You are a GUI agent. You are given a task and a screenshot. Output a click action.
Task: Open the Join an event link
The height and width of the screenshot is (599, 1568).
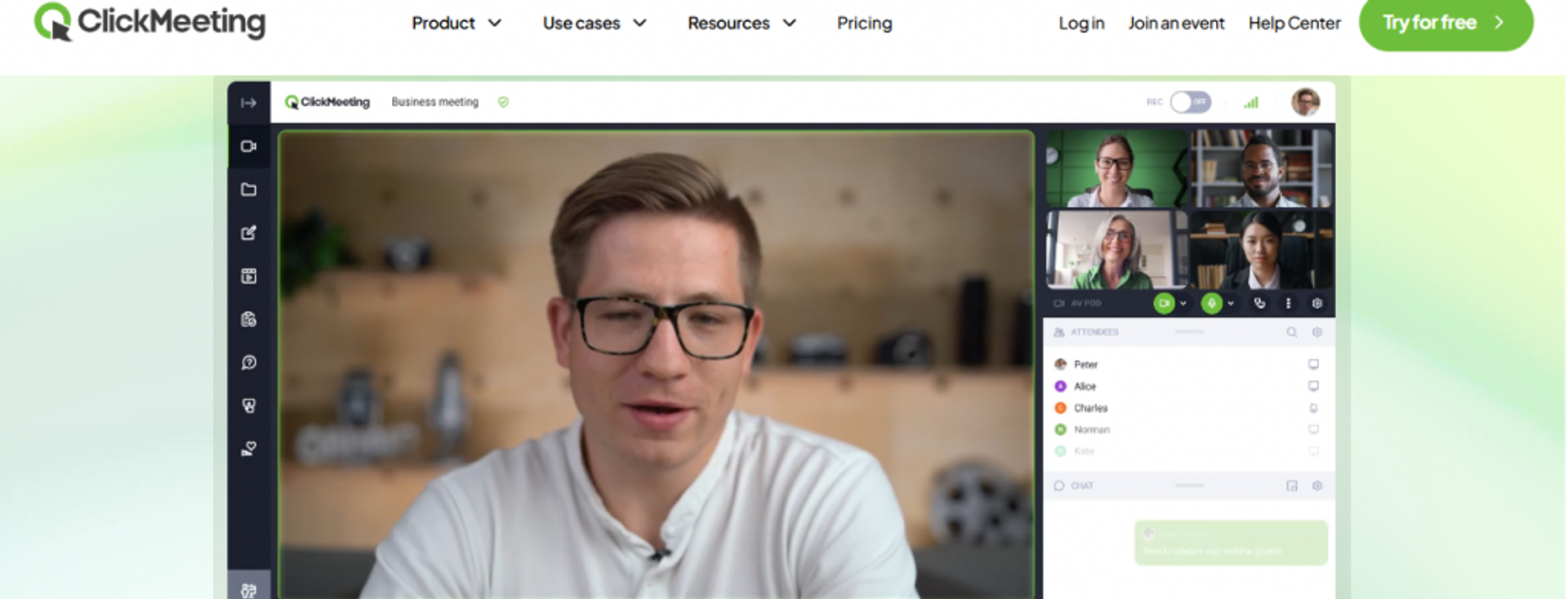pos(1176,23)
